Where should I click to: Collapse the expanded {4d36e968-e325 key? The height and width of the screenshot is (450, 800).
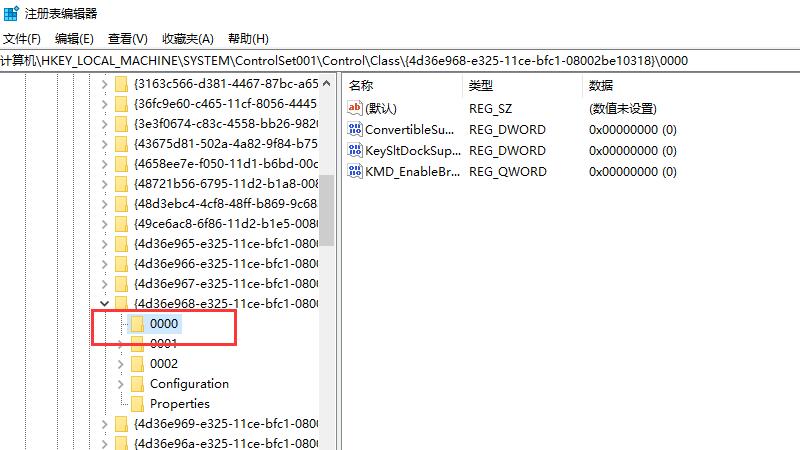pyautogui.click(x=105, y=303)
